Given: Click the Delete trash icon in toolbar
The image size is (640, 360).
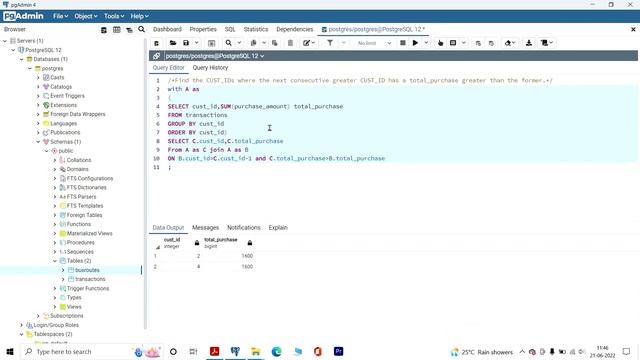Looking at the screenshot, I should click(x=290, y=43).
